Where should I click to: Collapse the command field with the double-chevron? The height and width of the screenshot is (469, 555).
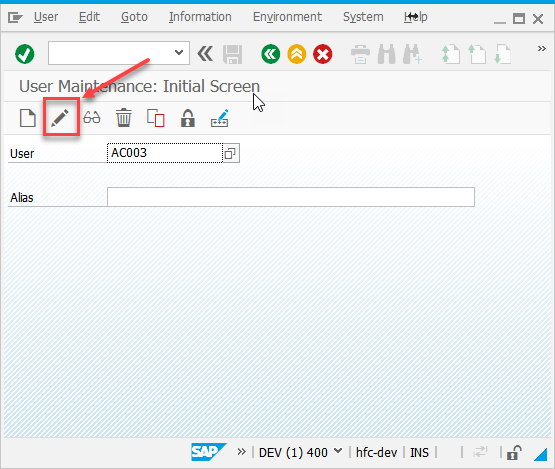point(205,54)
